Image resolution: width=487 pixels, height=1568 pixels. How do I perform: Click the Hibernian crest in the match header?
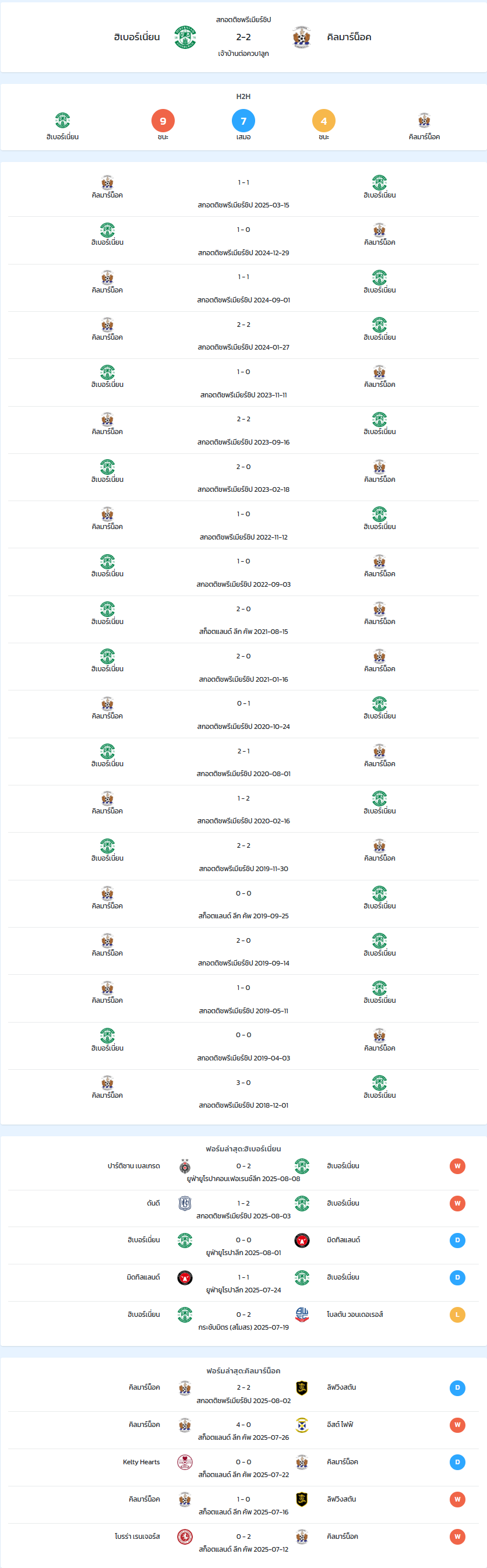pos(185,37)
